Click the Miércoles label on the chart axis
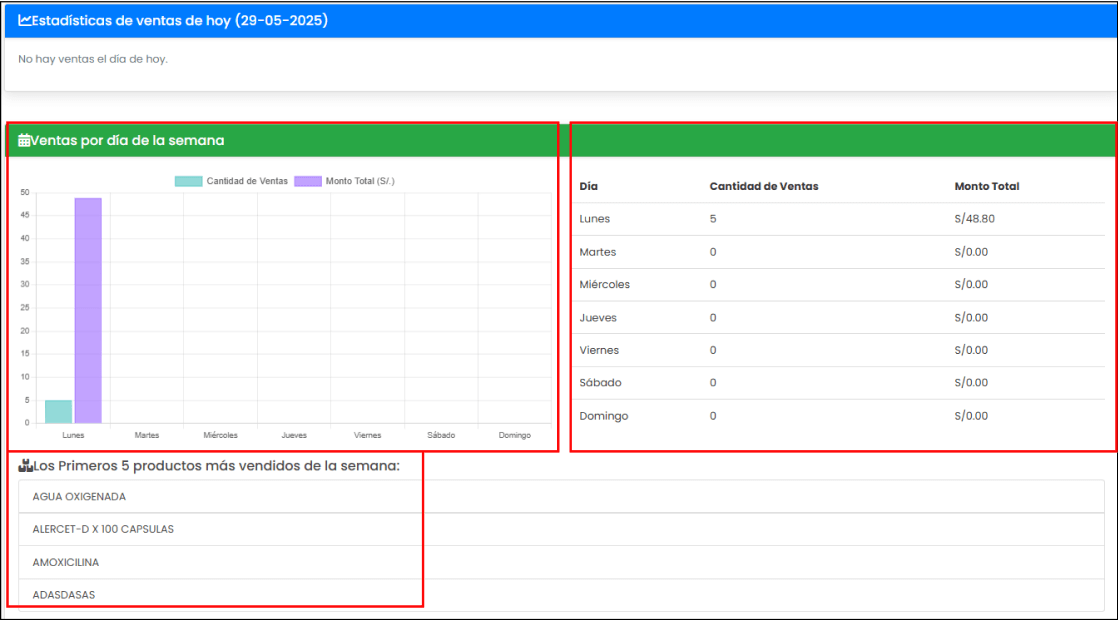 click(x=220, y=435)
